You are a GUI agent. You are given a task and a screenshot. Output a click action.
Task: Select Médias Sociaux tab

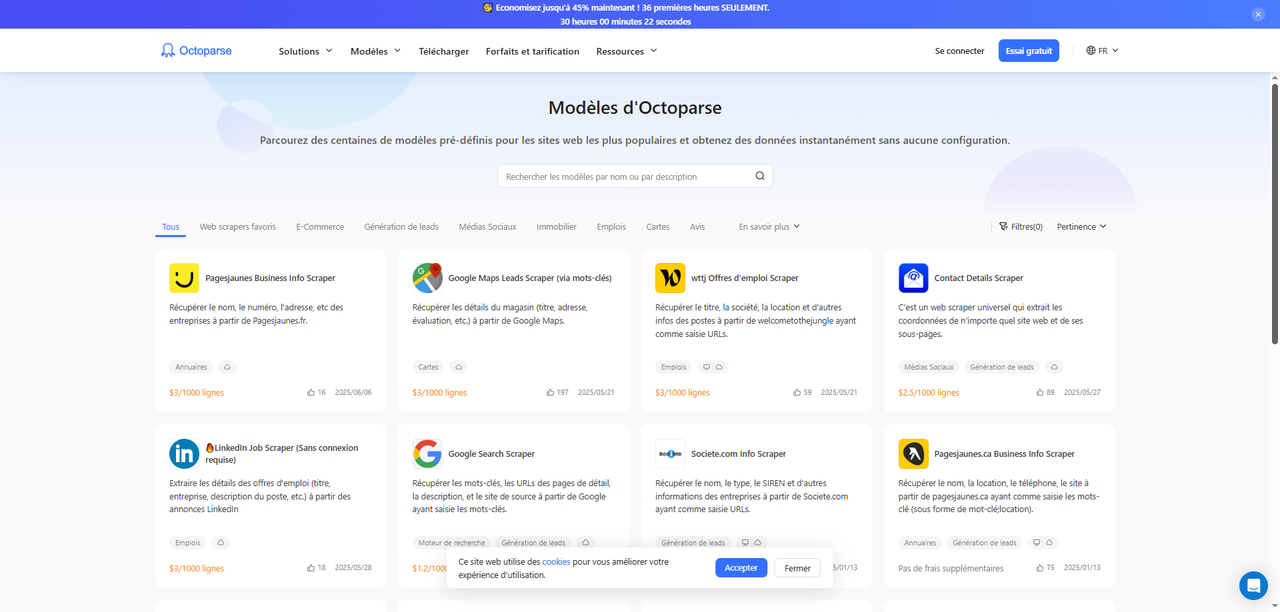(x=488, y=227)
